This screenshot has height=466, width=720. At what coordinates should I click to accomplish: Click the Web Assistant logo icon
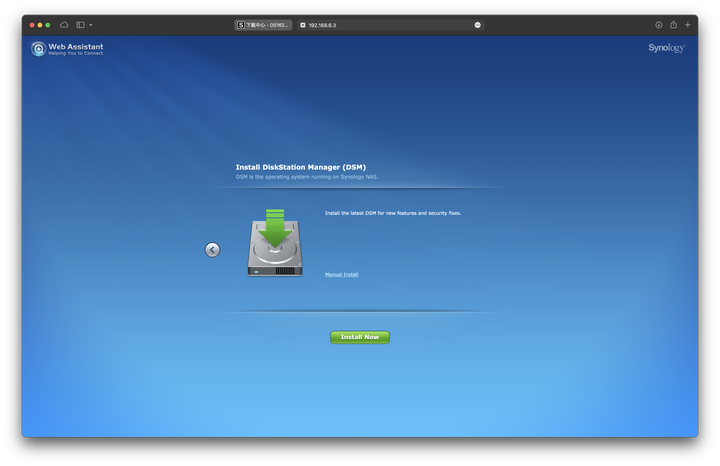point(39,49)
